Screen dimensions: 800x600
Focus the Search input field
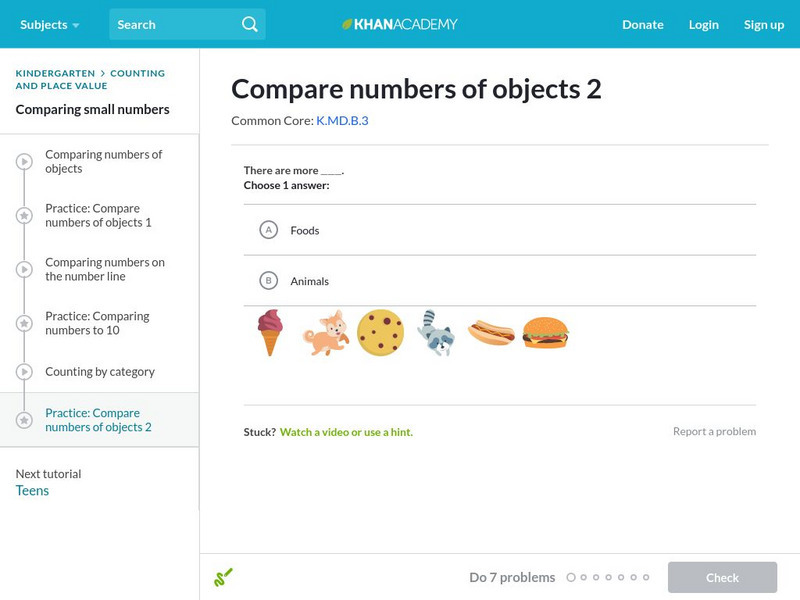click(x=172, y=24)
